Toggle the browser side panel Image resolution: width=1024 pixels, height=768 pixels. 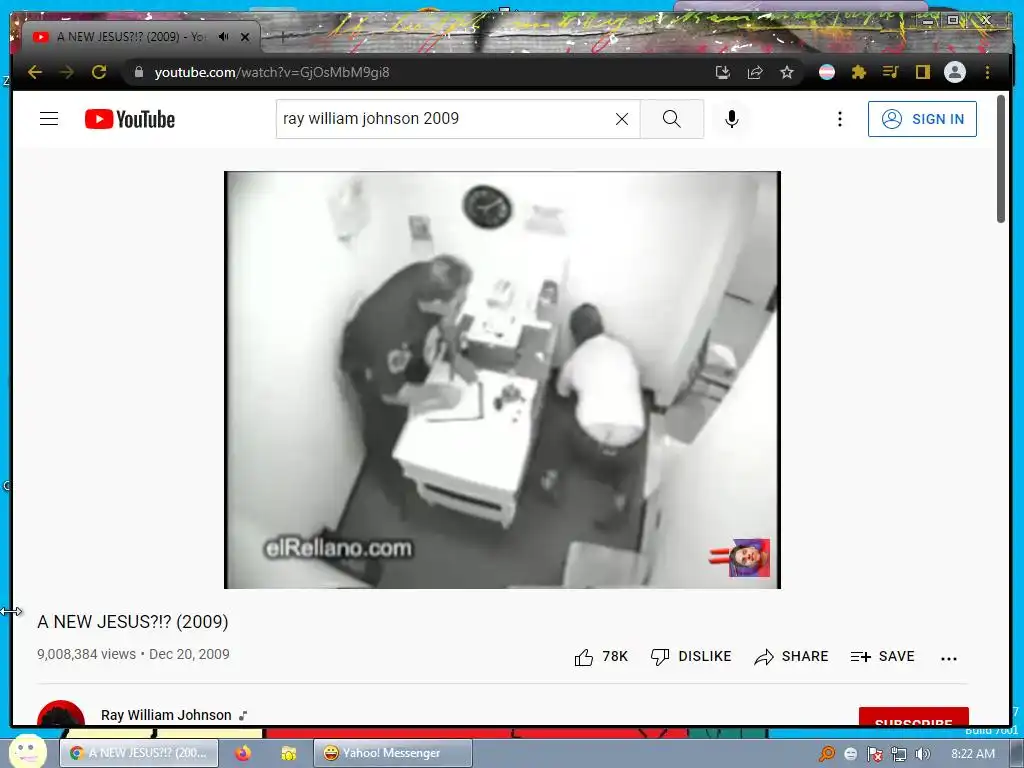click(x=922, y=72)
